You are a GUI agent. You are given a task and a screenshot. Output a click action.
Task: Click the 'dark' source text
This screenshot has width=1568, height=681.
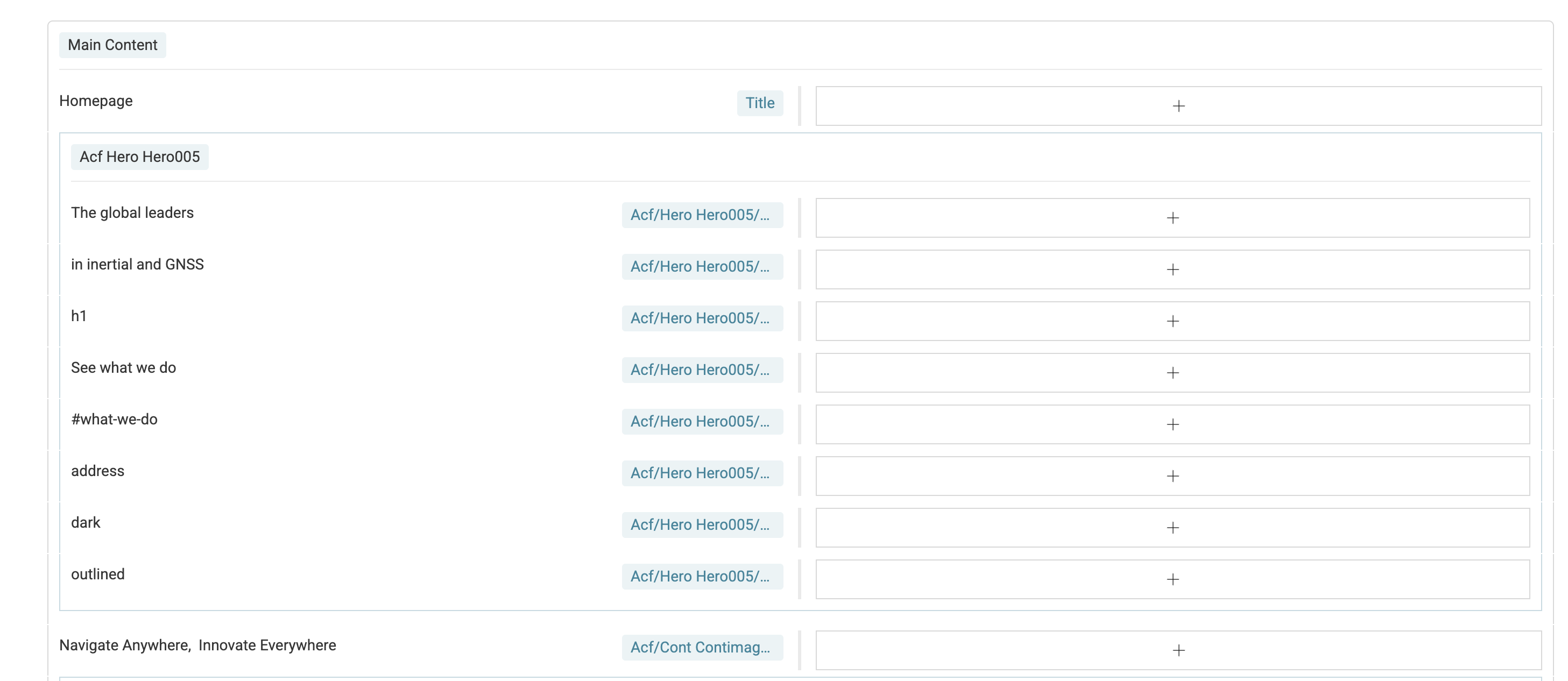86,523
